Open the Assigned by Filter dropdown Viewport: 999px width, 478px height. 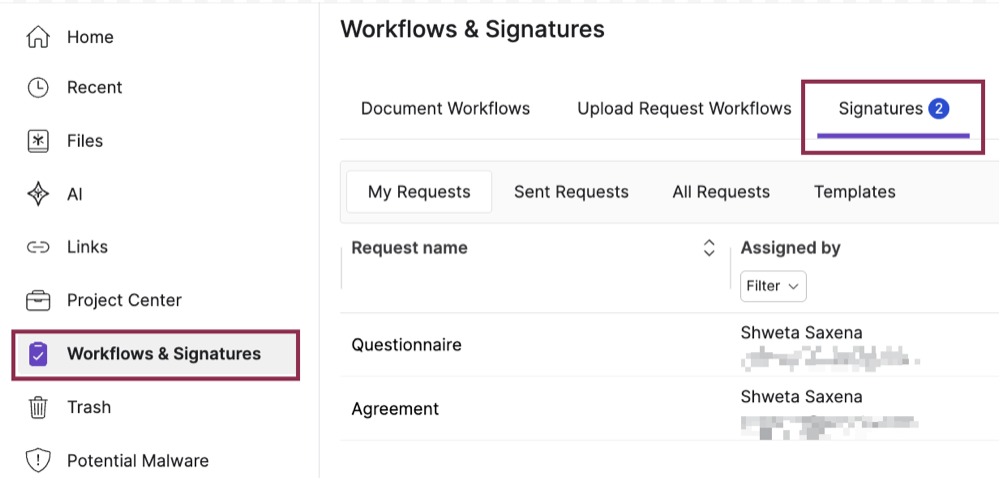coord(773,286)
